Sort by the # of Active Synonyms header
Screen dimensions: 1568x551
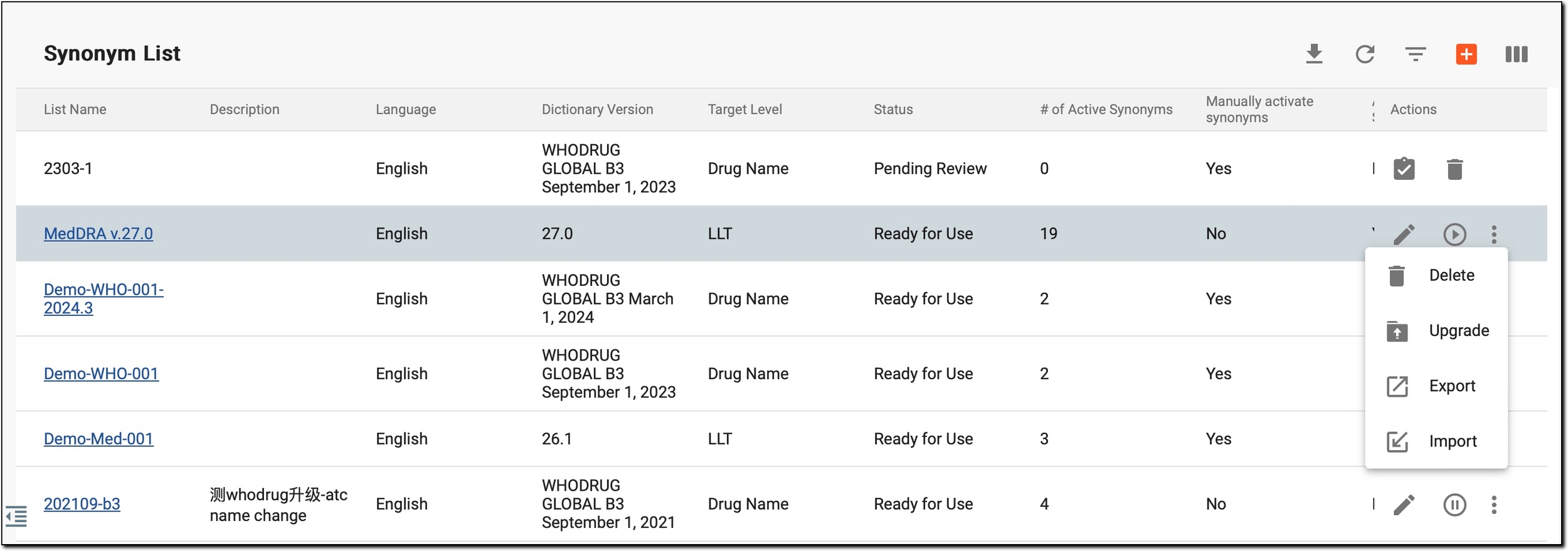click(1106, 110)
